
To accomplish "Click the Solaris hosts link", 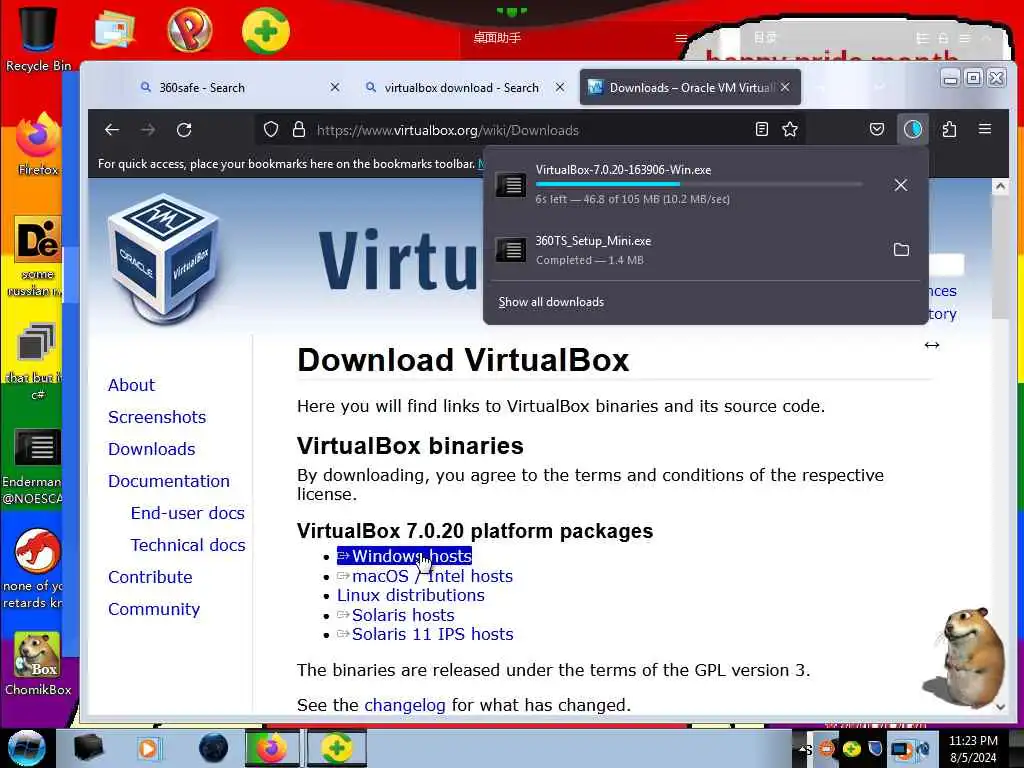I will tap(396, 615).
